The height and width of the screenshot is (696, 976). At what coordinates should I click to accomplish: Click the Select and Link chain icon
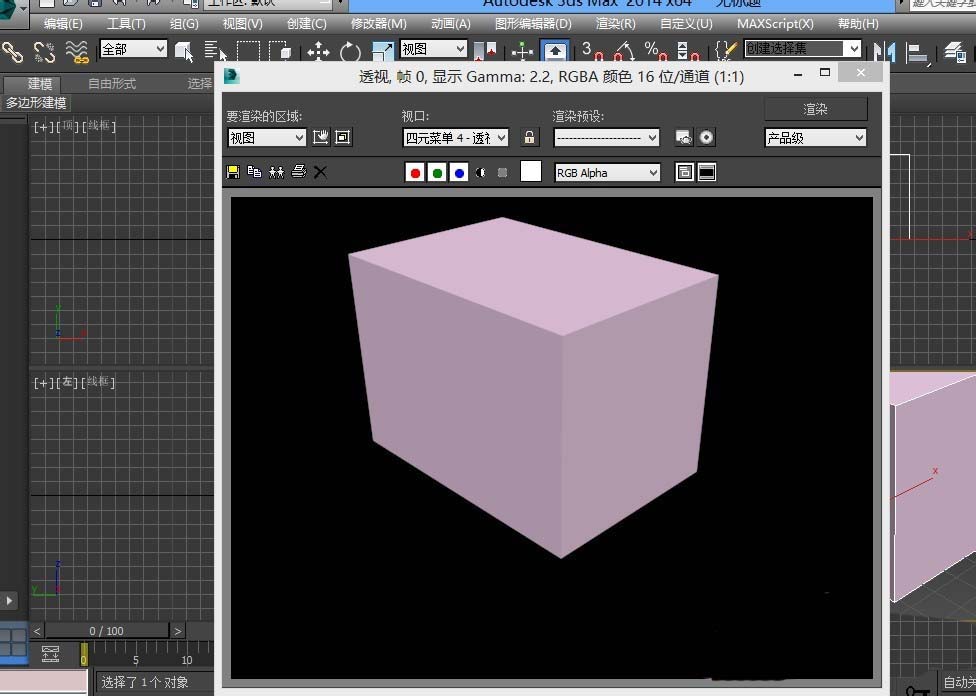click(x=13, y=50)
